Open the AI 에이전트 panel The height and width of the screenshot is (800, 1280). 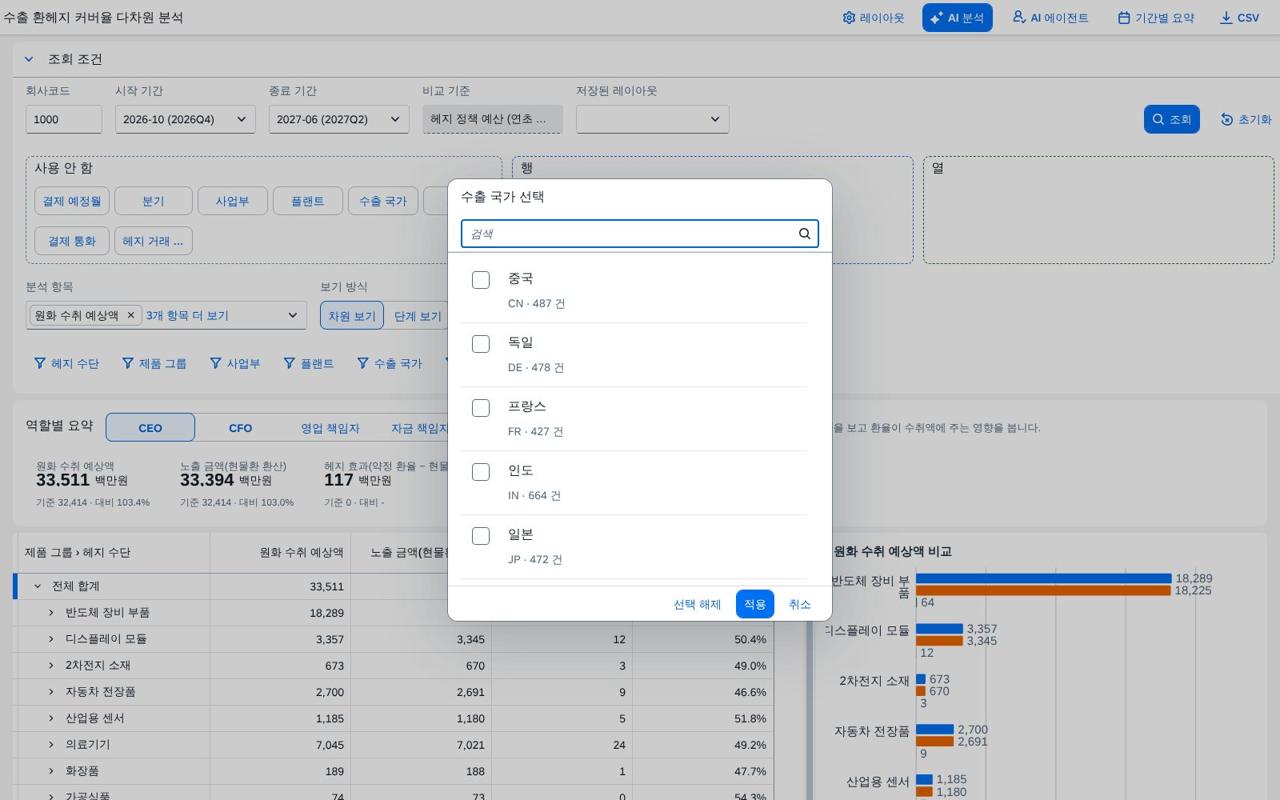click(x=1050, y=18)
